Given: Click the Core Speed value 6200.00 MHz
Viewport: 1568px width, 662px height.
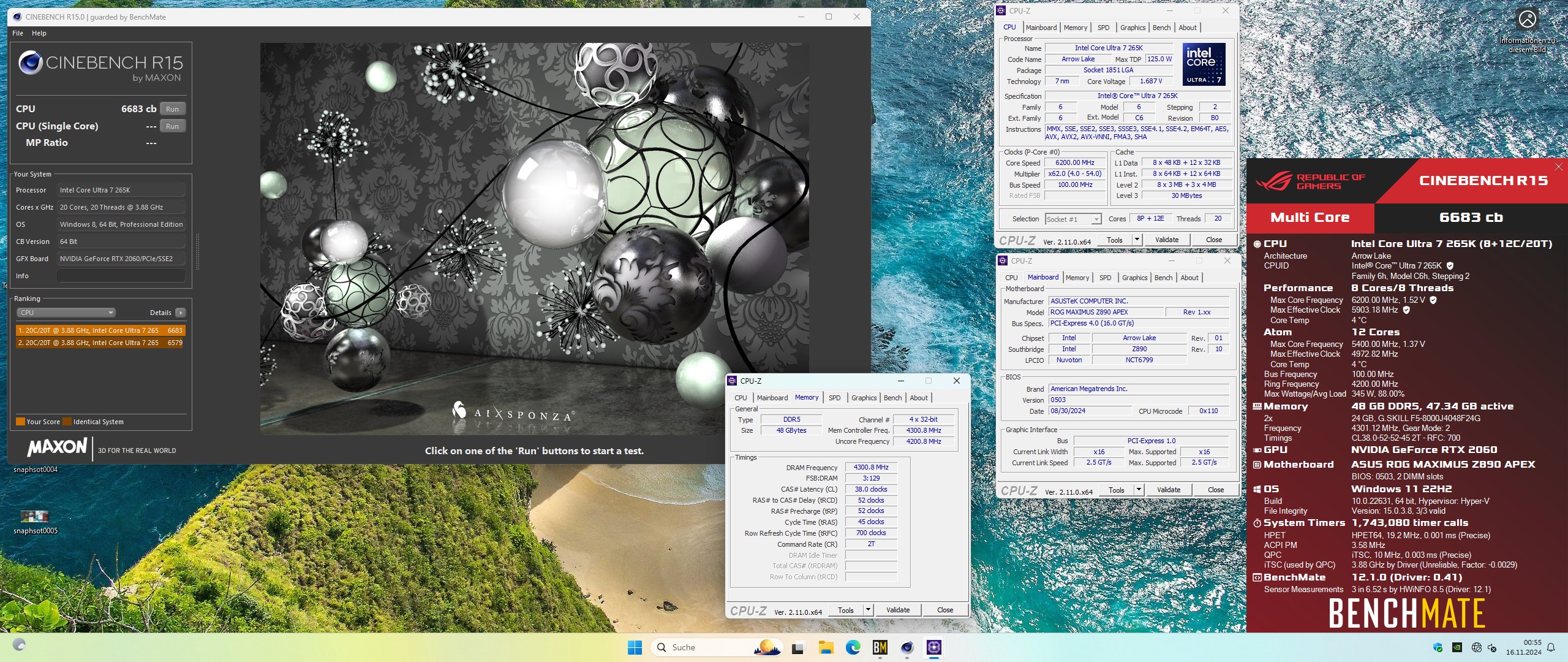Looking at the screenshot, I should (1075, 163).
